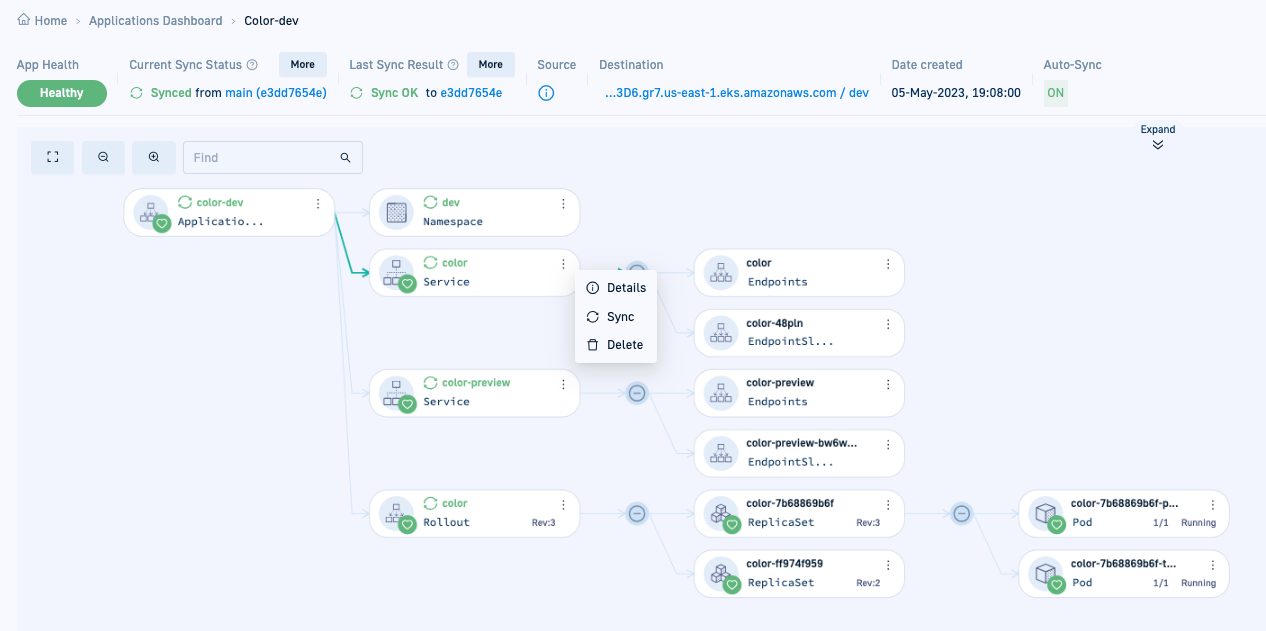Select Delete from the context menu
1266x631 pixels.
[x=624, y=345]
